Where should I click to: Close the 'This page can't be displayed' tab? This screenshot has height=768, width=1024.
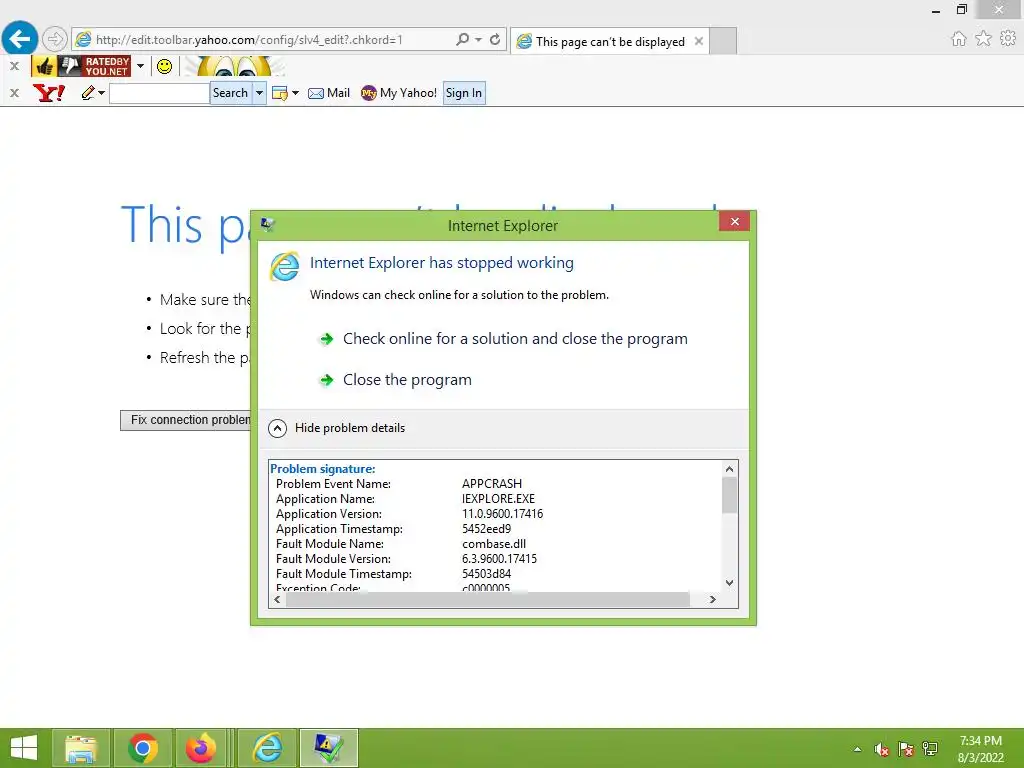[699, 41]
